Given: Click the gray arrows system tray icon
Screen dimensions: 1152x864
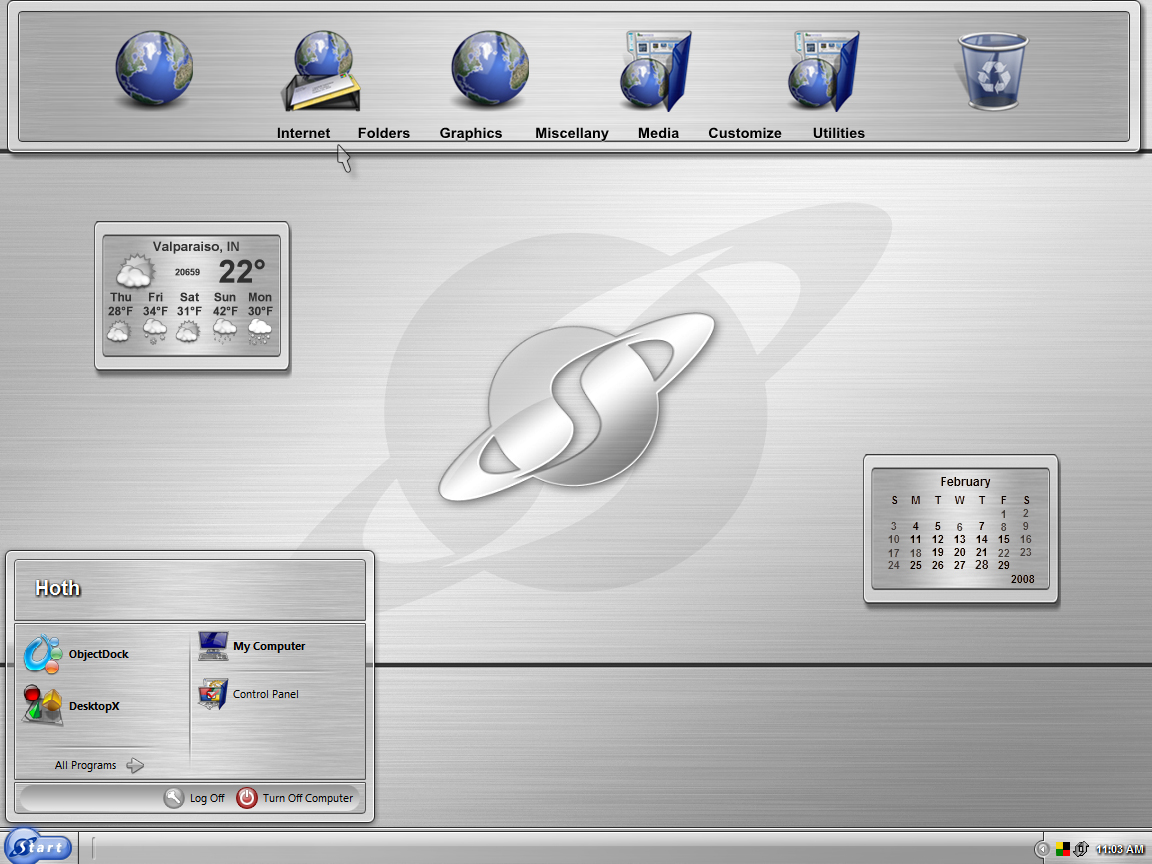Looking at the screenshot, I should pos(1081,849).
